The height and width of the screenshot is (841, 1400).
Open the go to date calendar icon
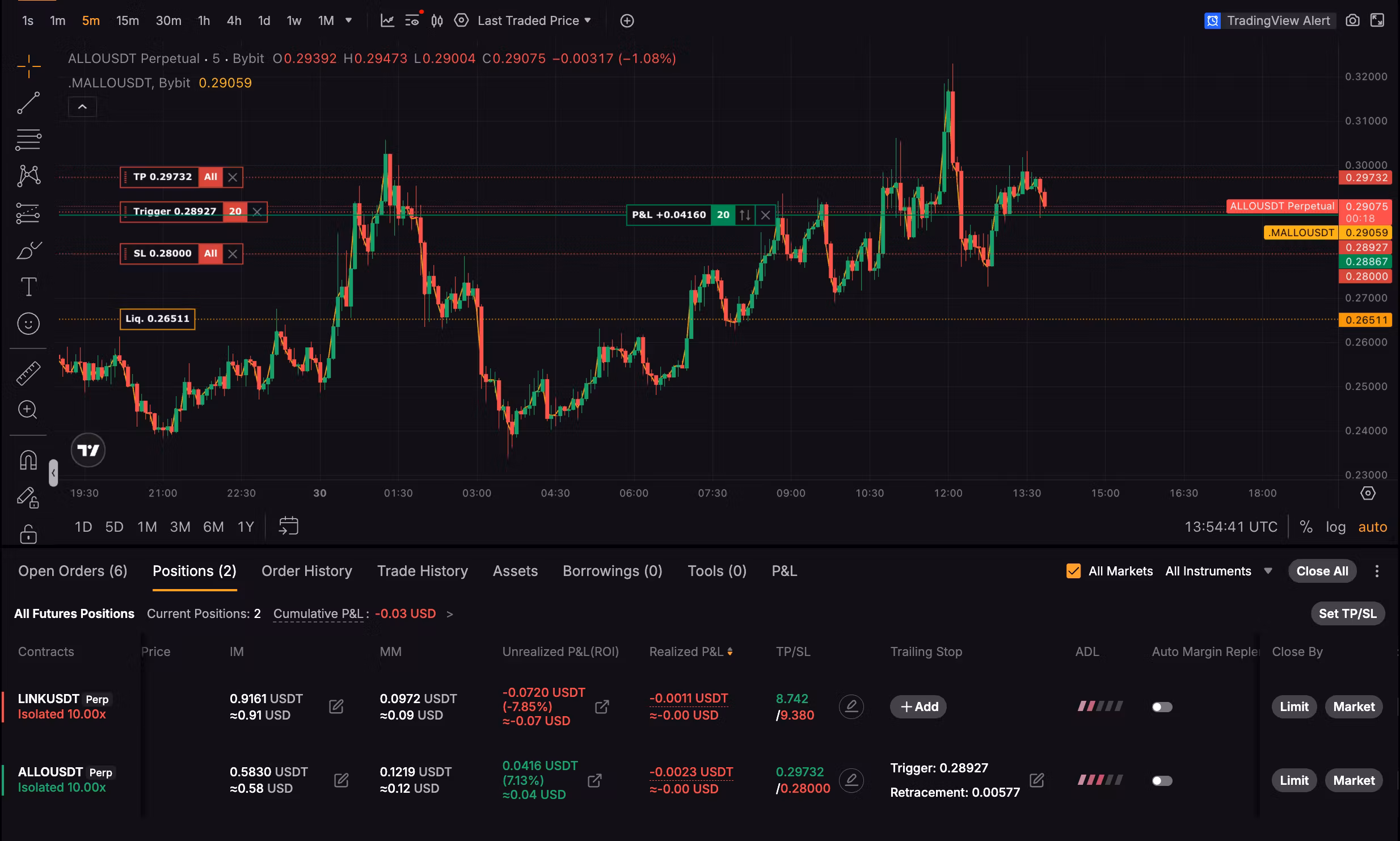[288, 526]
